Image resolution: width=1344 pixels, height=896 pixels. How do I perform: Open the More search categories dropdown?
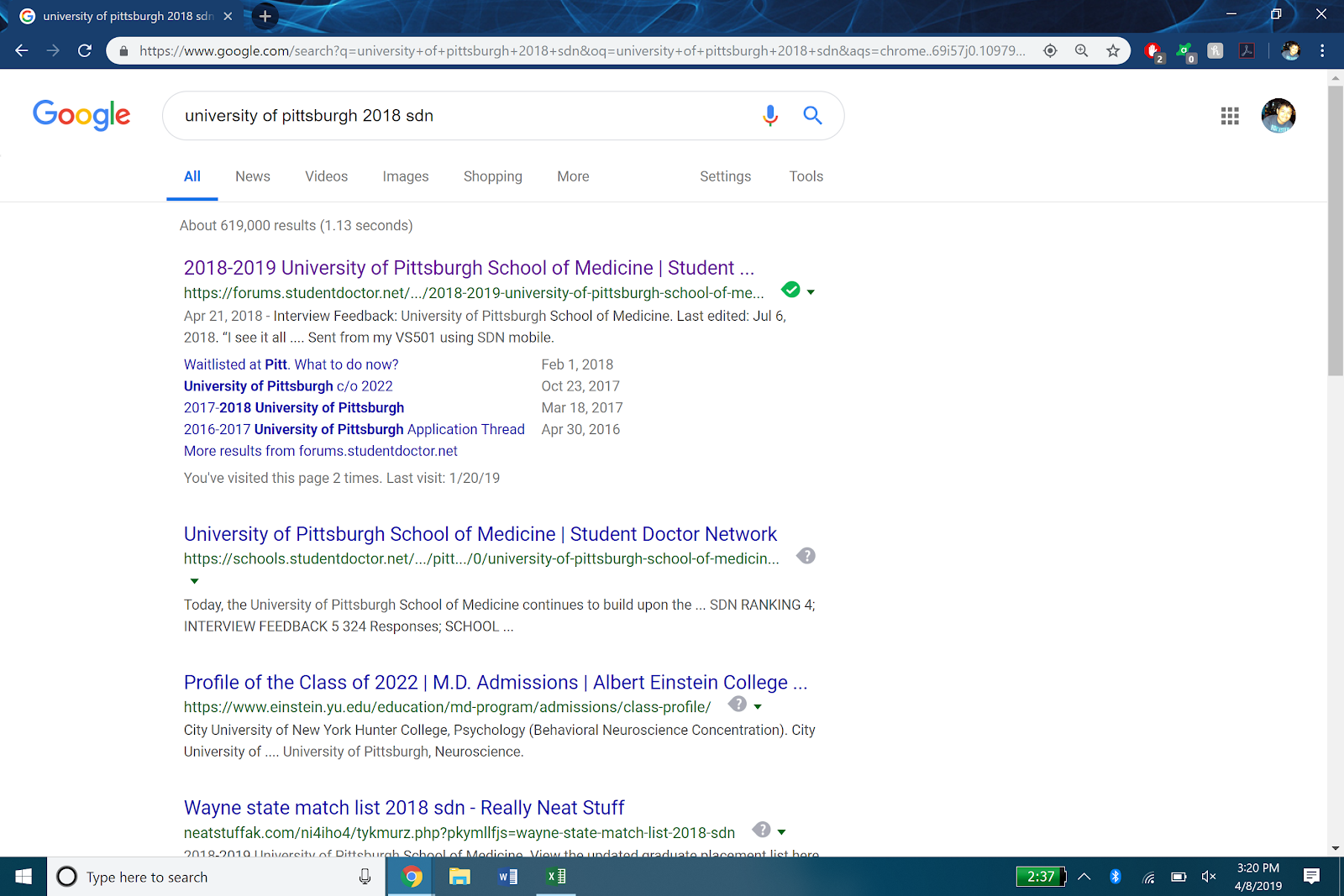573,176
